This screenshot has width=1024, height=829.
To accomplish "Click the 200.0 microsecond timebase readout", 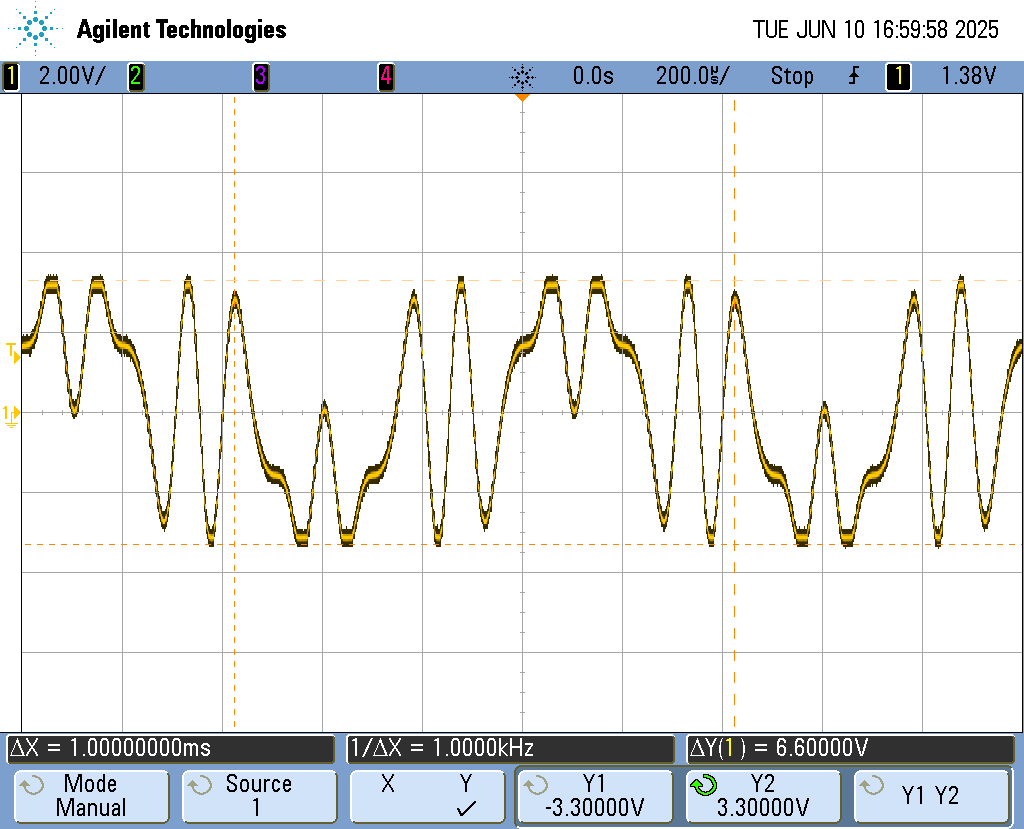I will [692, 76].
